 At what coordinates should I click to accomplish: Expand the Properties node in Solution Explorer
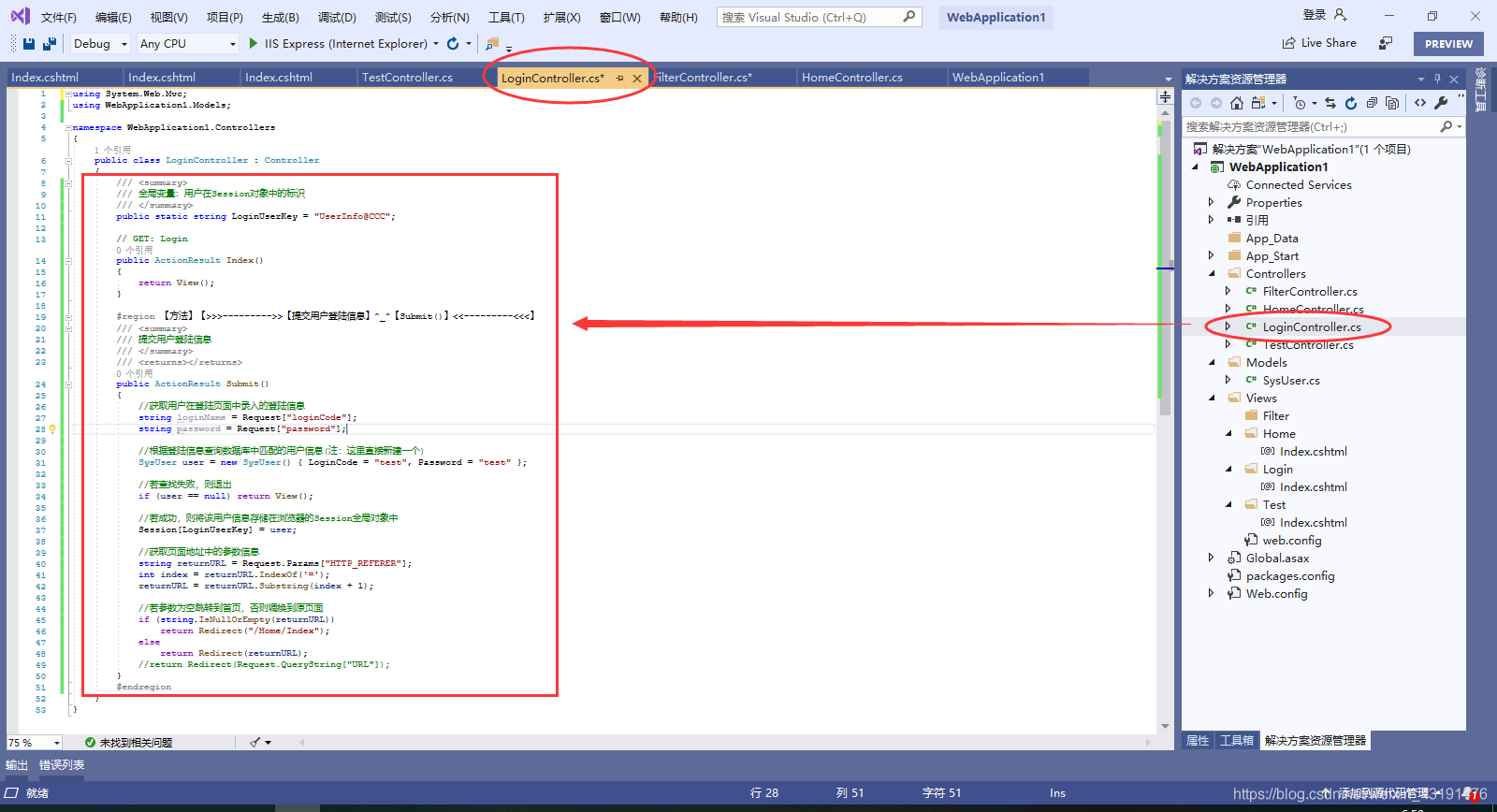tap(1211, 202)
